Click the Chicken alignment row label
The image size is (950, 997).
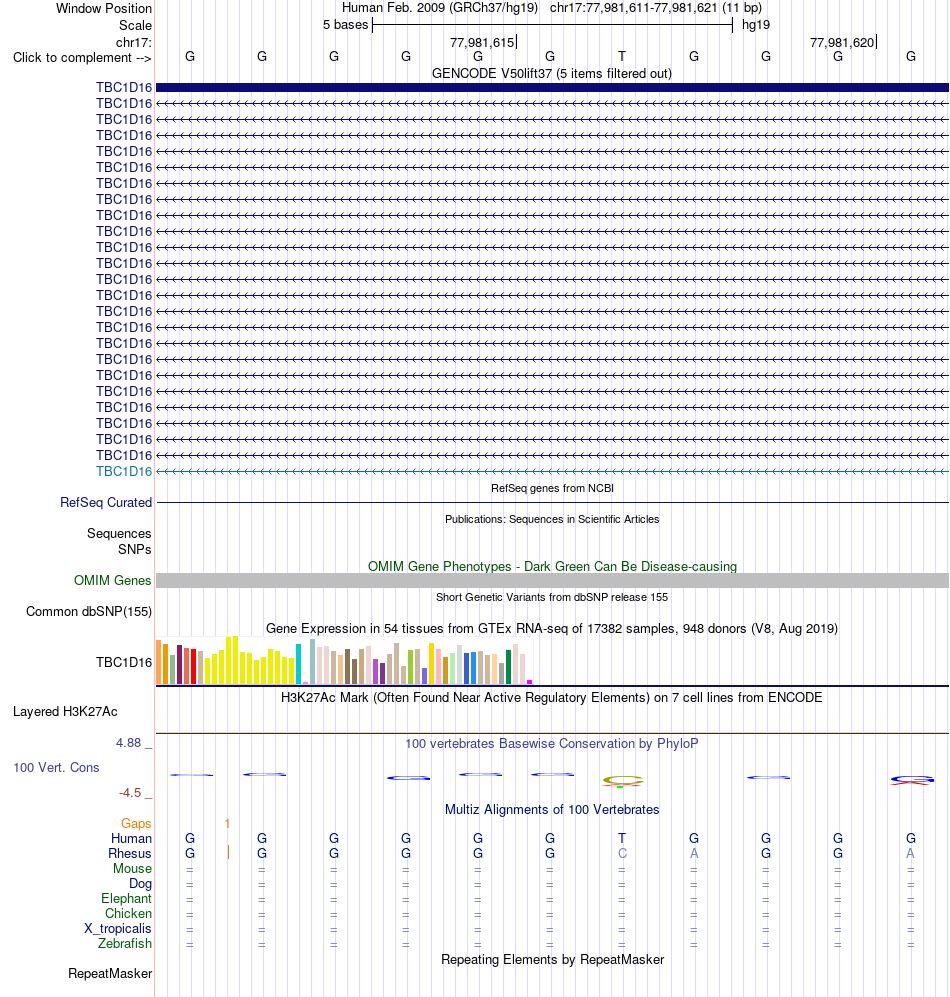(x=128, y=914)
